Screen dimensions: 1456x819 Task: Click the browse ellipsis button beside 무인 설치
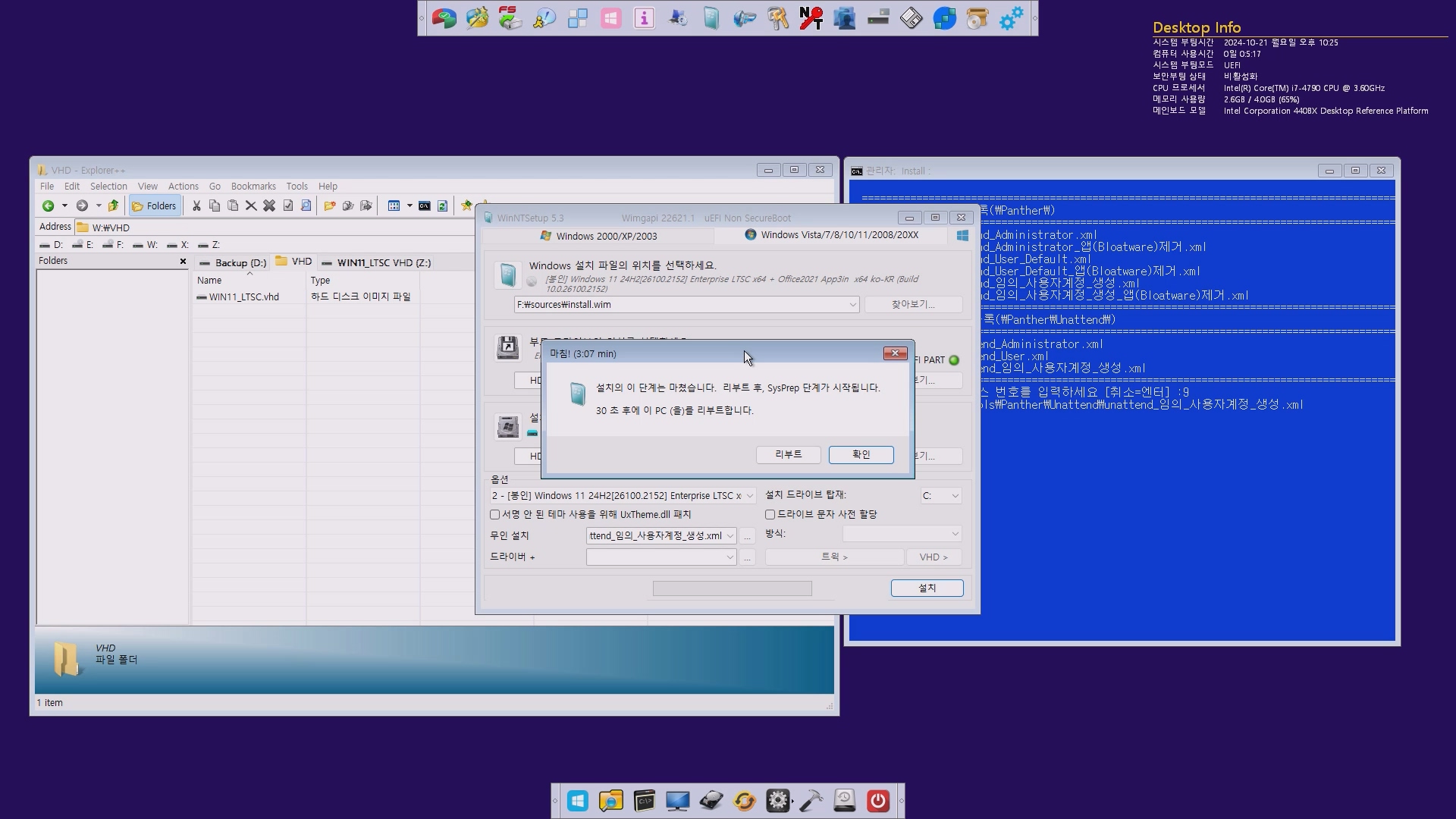click(x=747, y=535)
